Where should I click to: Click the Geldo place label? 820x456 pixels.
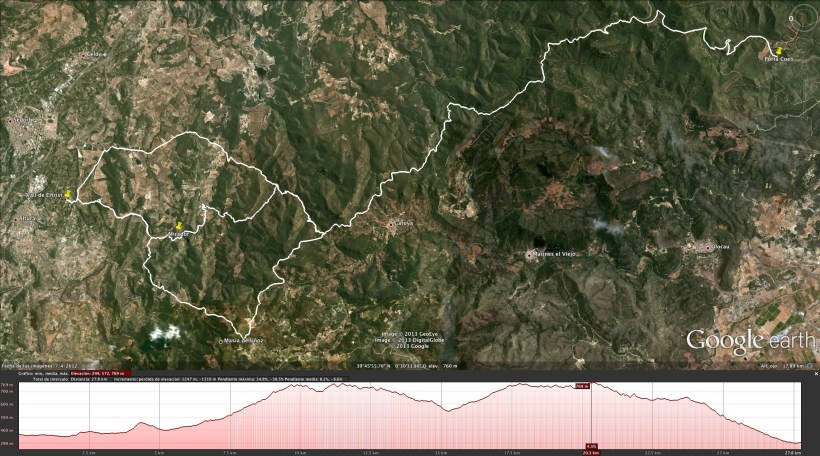94,54
